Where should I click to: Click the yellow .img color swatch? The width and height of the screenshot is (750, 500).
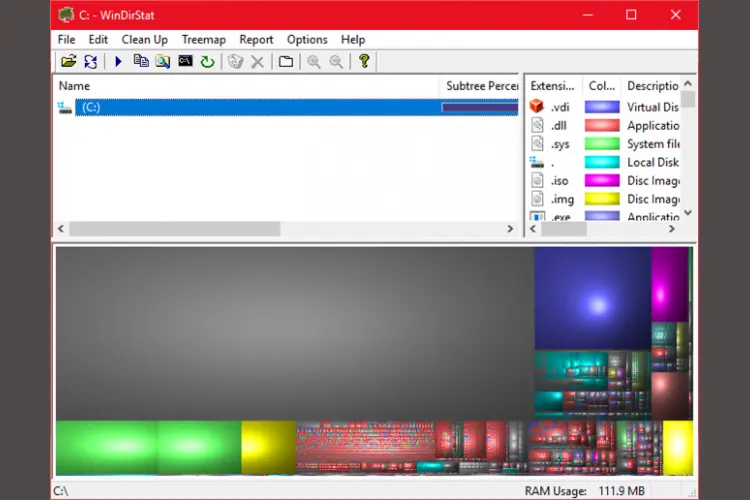[x=602, y=199]
